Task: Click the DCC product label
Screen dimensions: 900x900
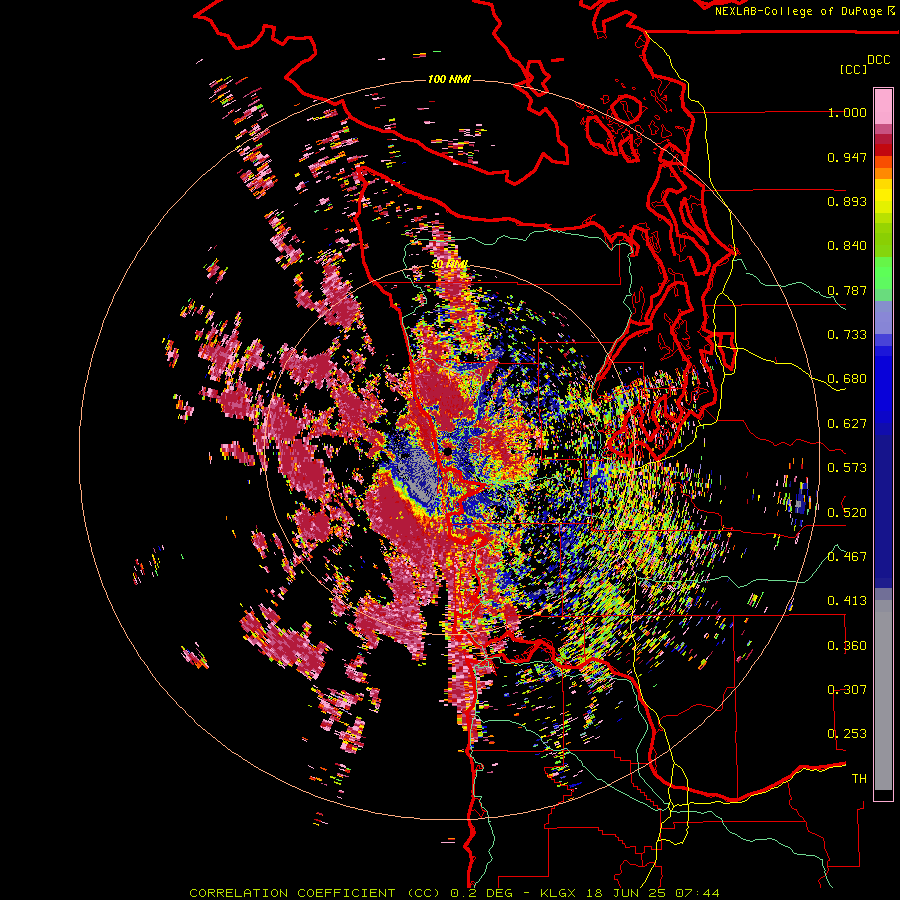Action: click(x=879, y=60)
